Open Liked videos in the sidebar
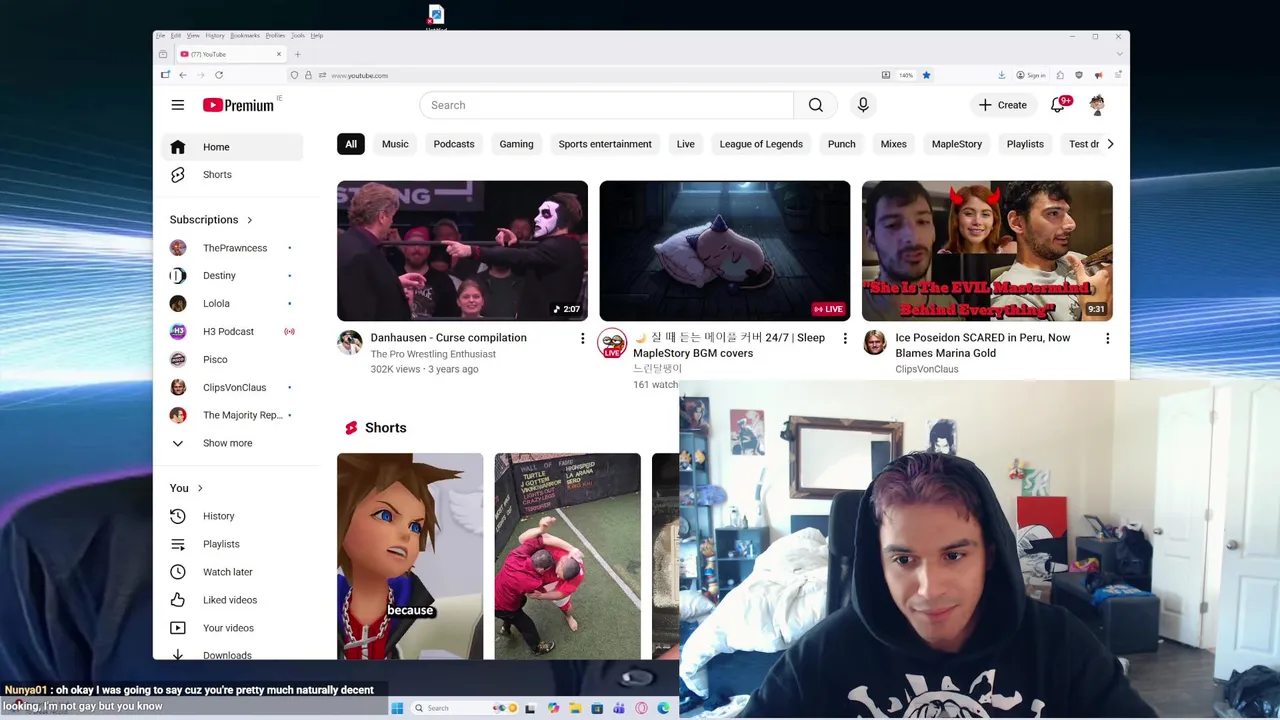Screen dimensions: 1280x720 pyautogui.click(x=232, y=600)
